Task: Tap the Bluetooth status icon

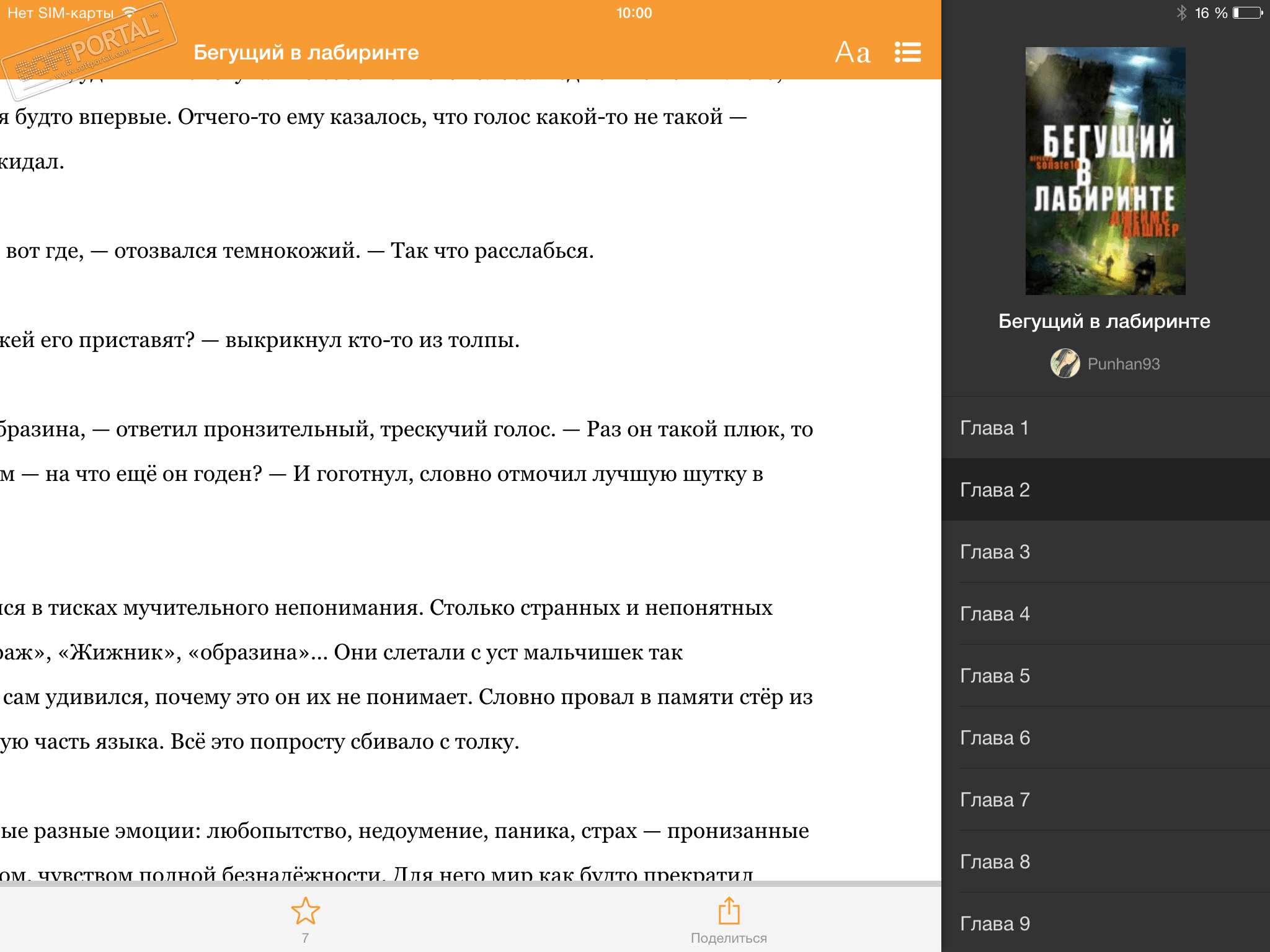Action: pos(1181,13)
